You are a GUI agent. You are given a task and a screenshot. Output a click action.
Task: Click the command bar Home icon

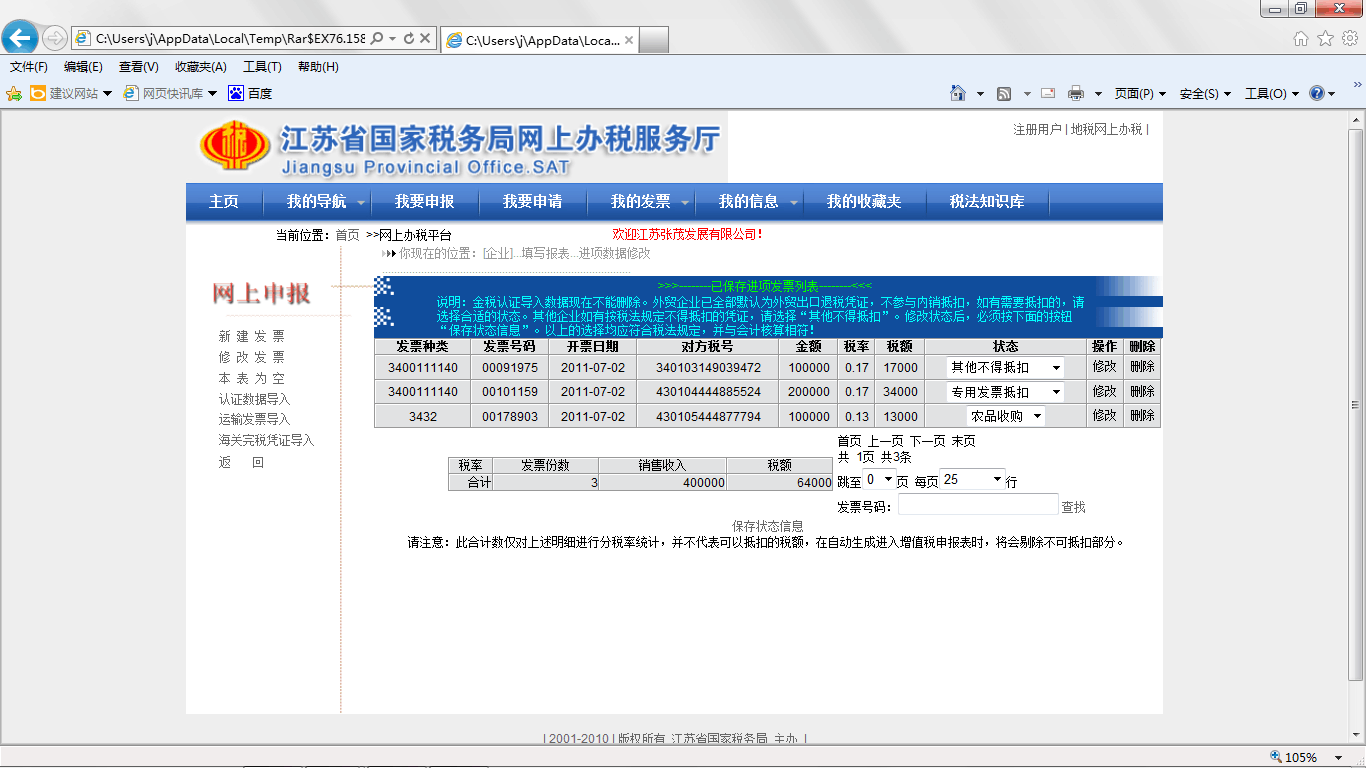958,93
